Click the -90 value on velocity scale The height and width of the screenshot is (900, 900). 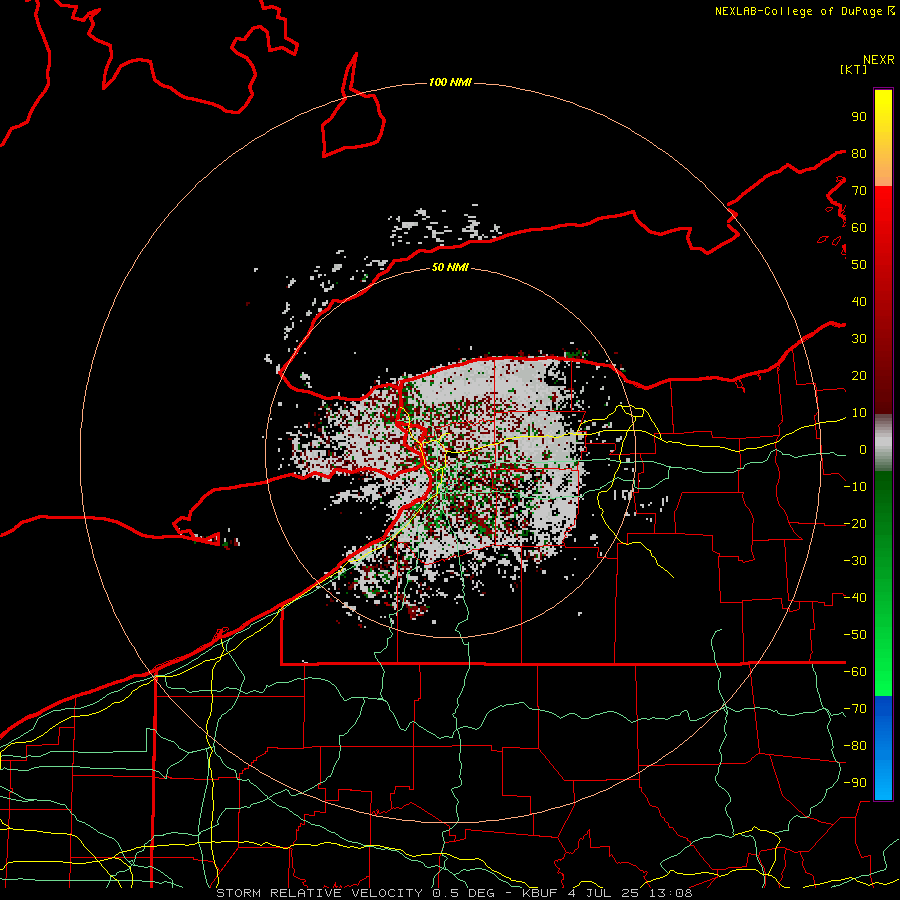pos(855,783)
